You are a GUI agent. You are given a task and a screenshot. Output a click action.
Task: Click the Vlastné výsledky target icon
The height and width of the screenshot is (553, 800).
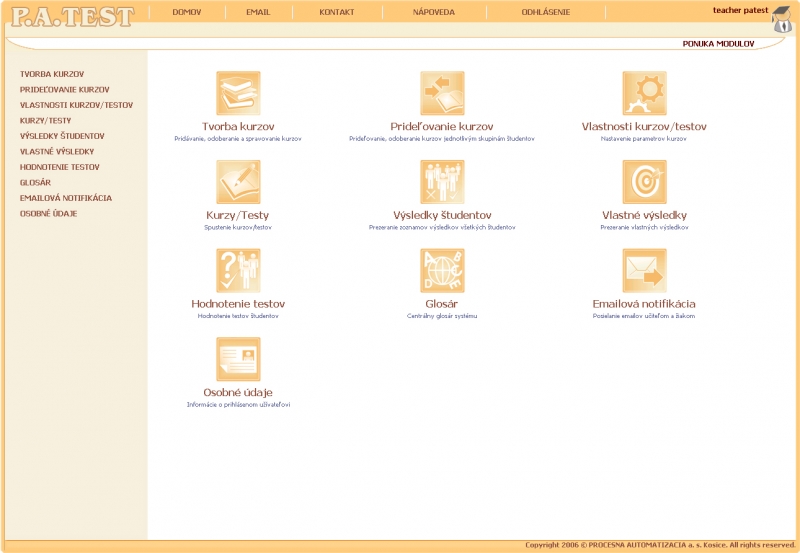click(644, 182)
